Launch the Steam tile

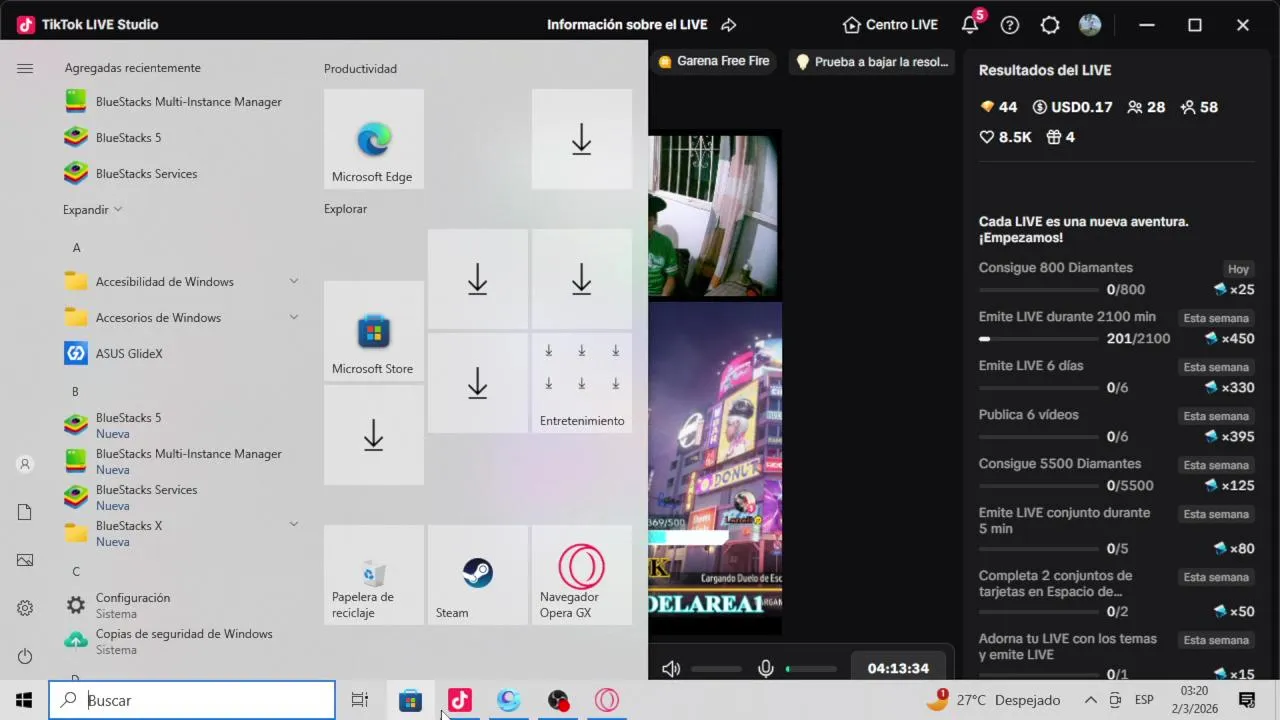478,575
